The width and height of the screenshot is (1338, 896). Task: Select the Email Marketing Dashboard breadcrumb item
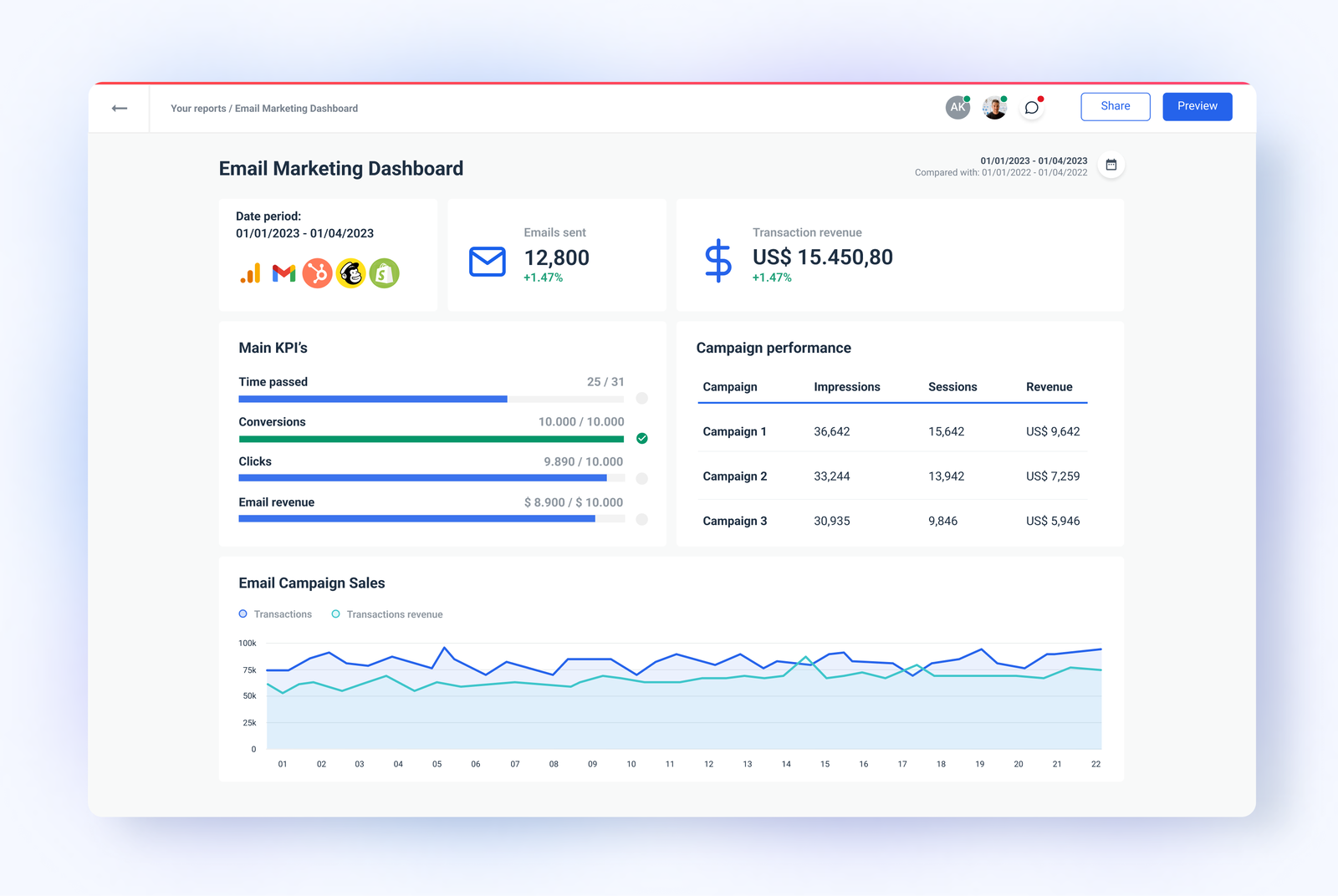[296, 108]
